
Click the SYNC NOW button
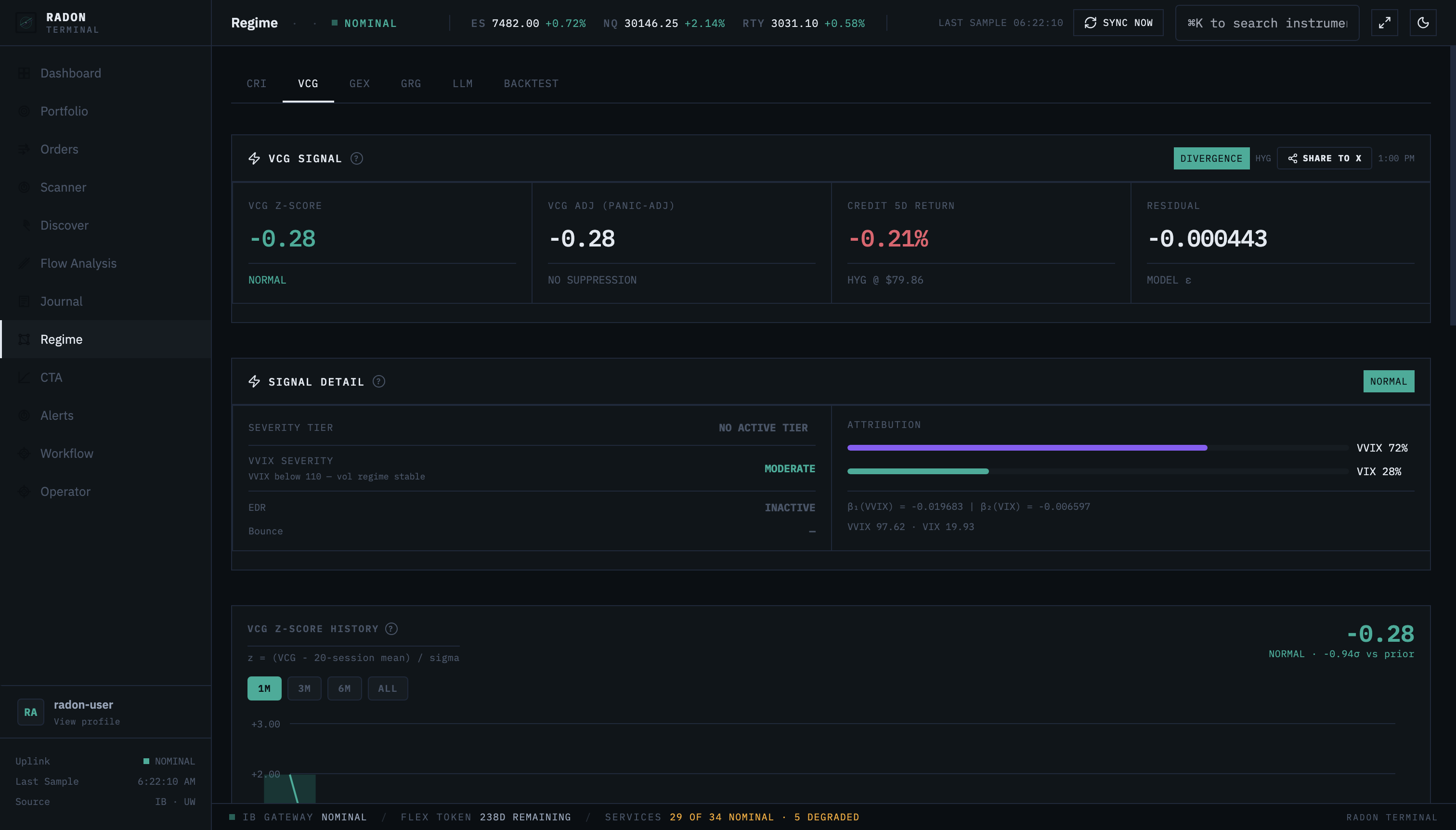(1118, 23)
